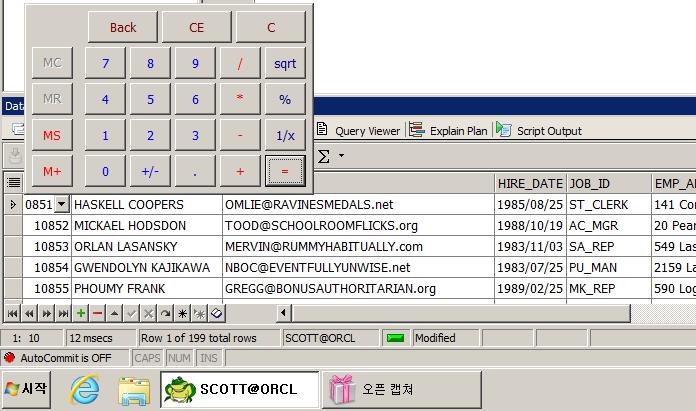Click the first record navigation button
Image resolution: width=696 pixels, height=411 pixels.
click(x=12, y=313)
